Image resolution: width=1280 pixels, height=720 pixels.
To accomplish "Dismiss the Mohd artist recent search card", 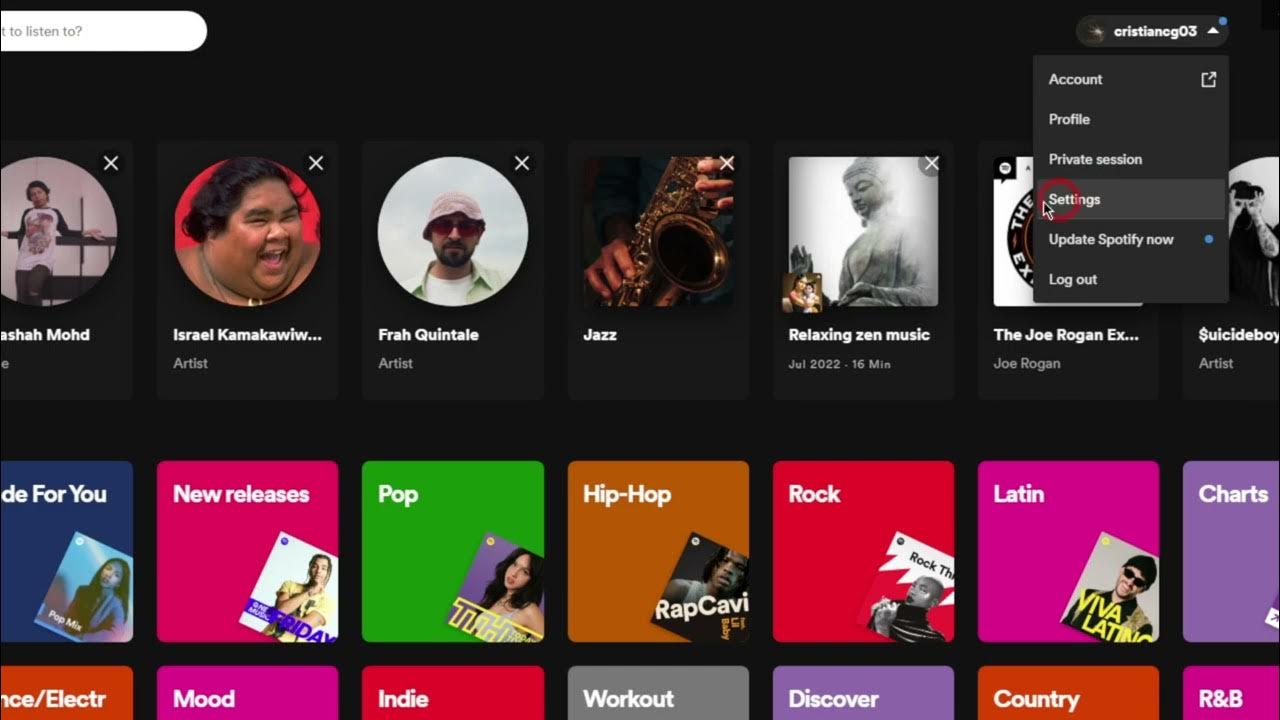I will tap(111, 163).
